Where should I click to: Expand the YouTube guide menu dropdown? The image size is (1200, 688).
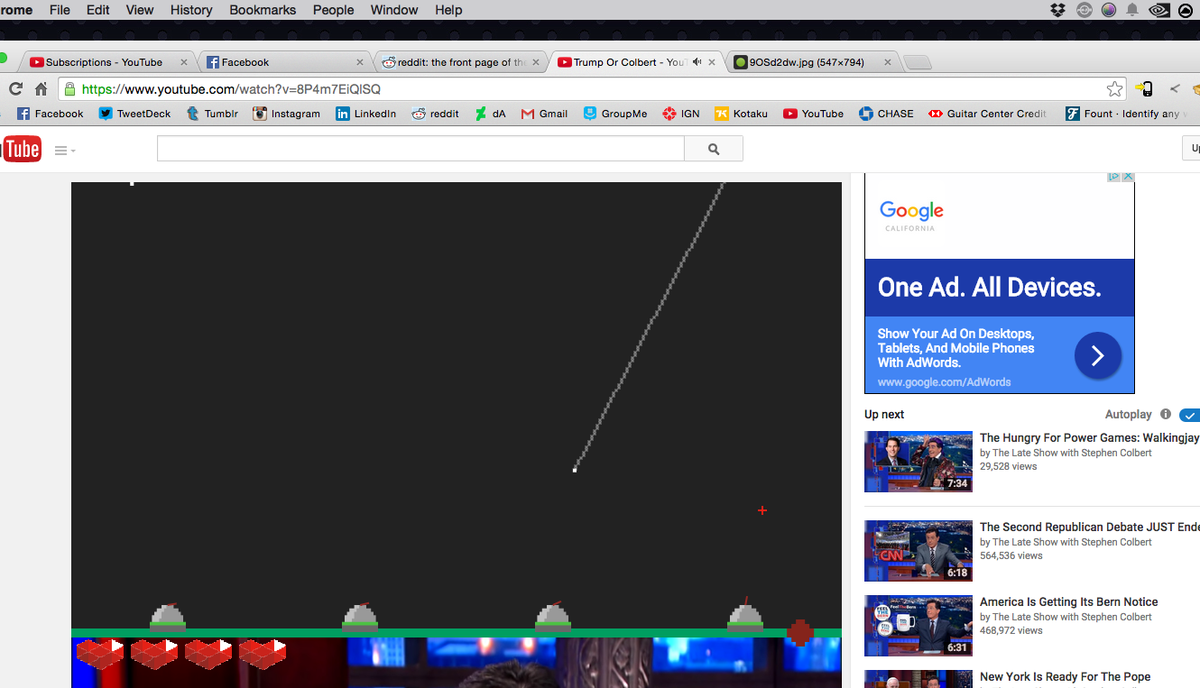pyautogui.click(x=65, y=150)
